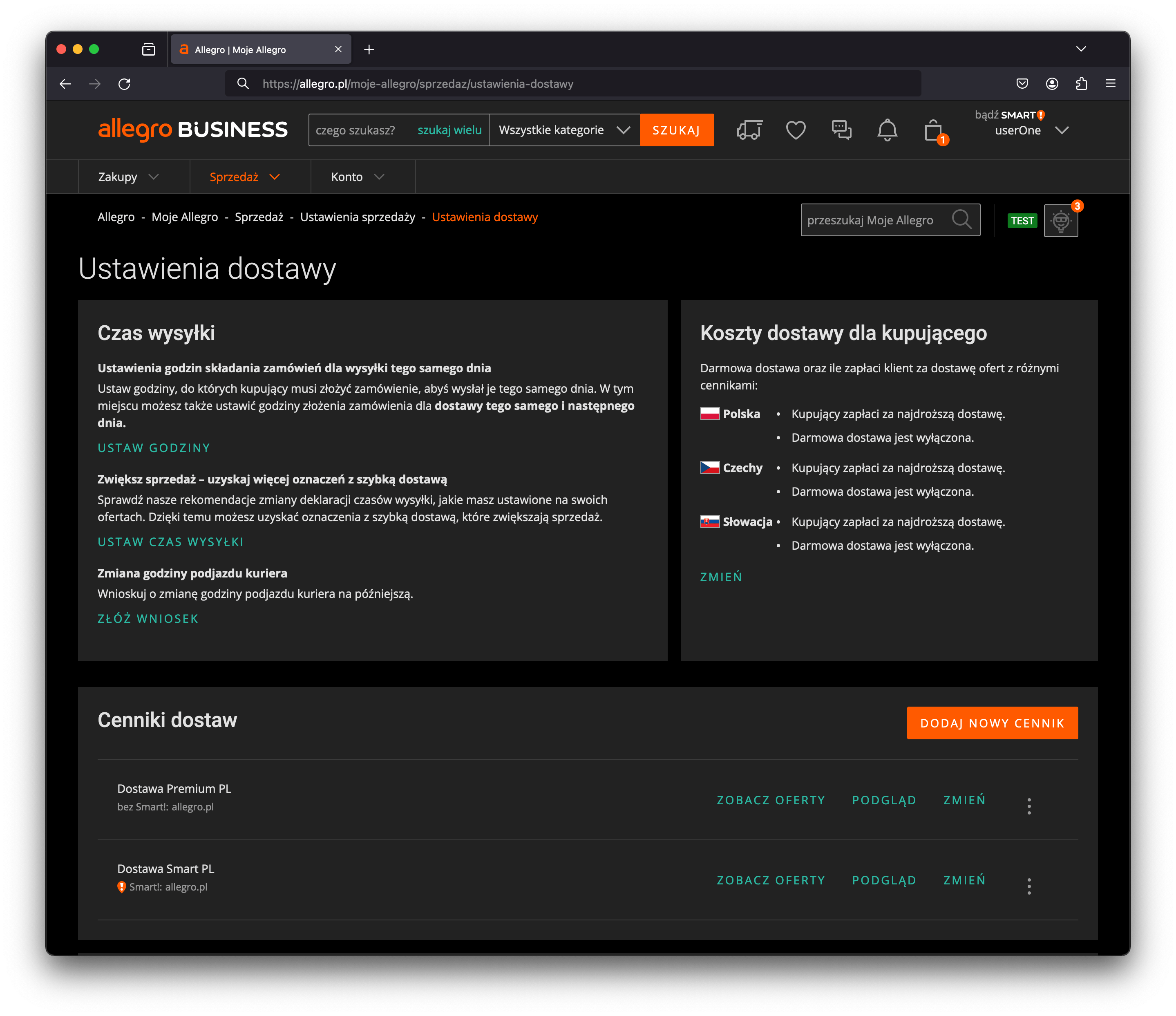Viewport: 1176px width, 1016px height.
Task: Click ZOBACZ OFERTY for Dostawa Premium PL
Action: 771,800
